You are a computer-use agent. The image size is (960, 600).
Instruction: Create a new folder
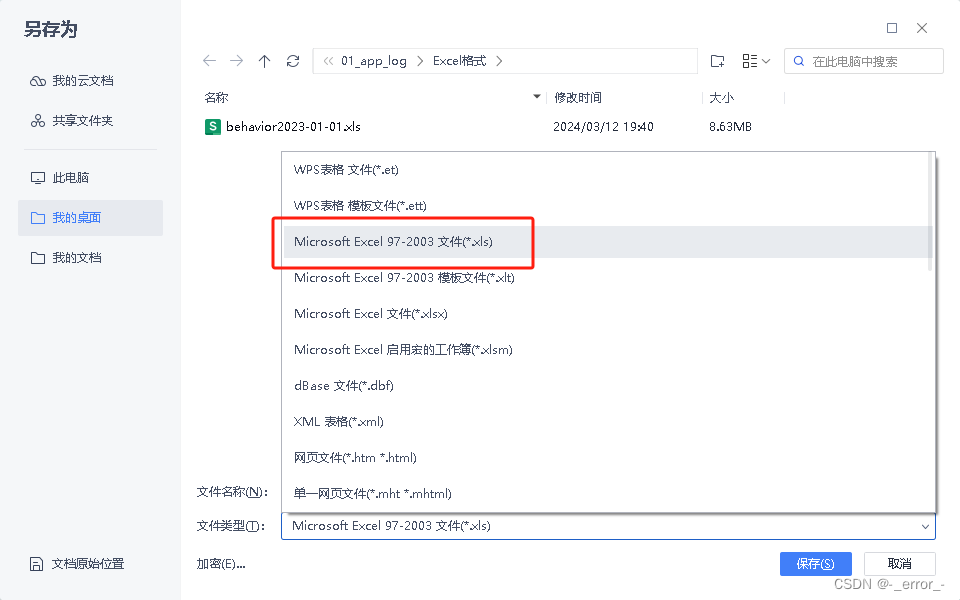coord(717,61)
